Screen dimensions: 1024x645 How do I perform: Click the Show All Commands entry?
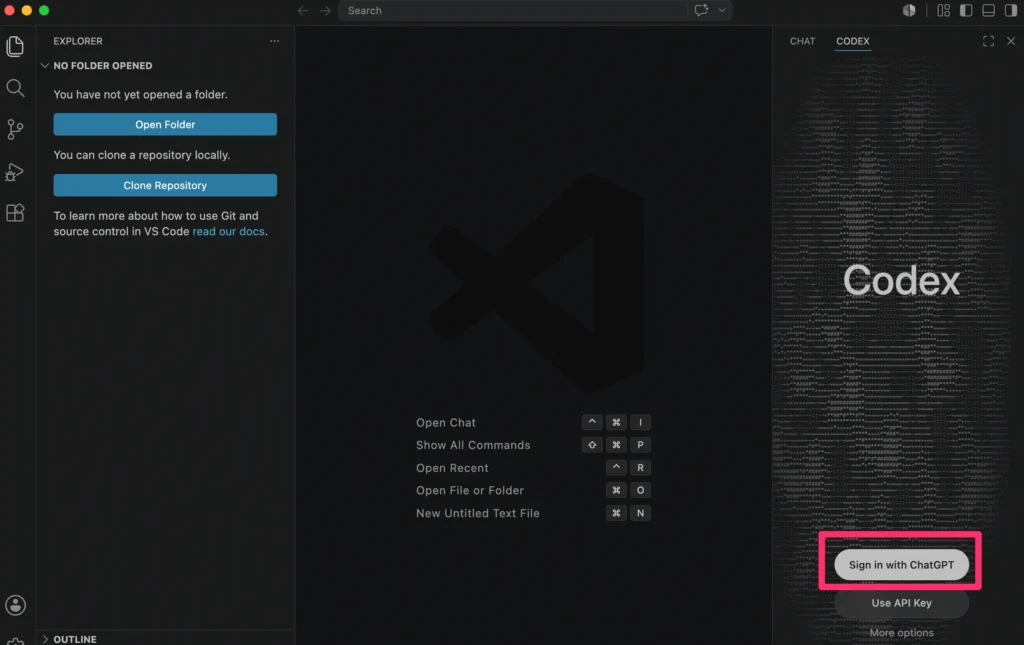(x=473, y=445)
